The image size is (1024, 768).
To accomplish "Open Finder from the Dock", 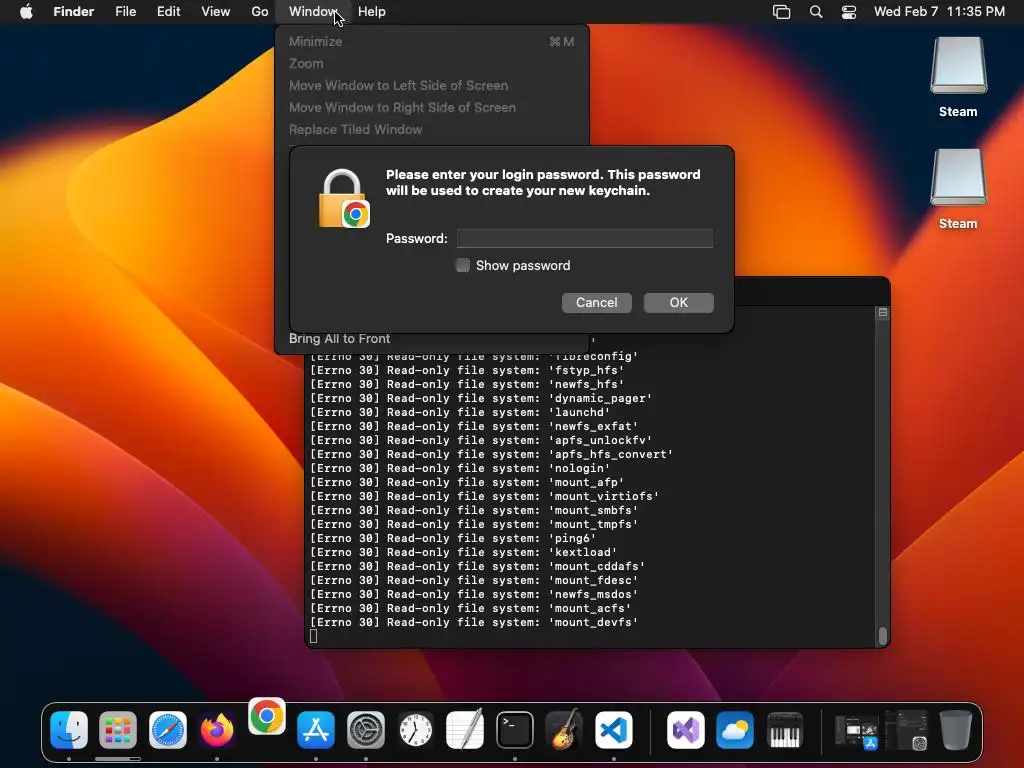I will click(x=69, y=729).
